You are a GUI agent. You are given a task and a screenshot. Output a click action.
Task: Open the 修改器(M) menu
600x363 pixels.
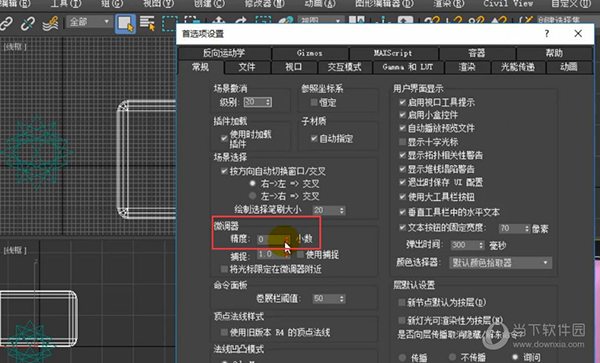pos(264,4)
